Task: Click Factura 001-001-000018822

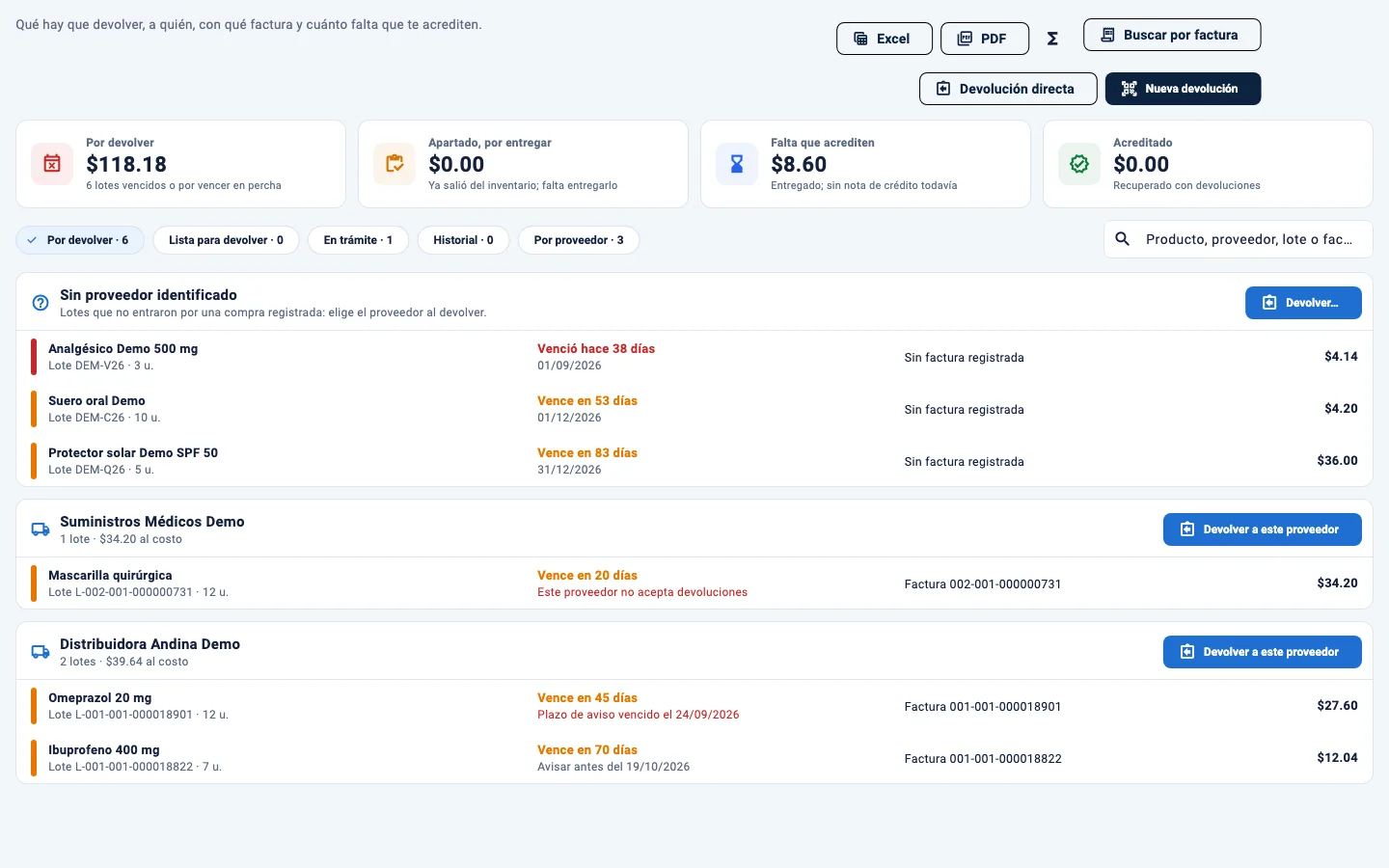Action: tap(983, 759)
